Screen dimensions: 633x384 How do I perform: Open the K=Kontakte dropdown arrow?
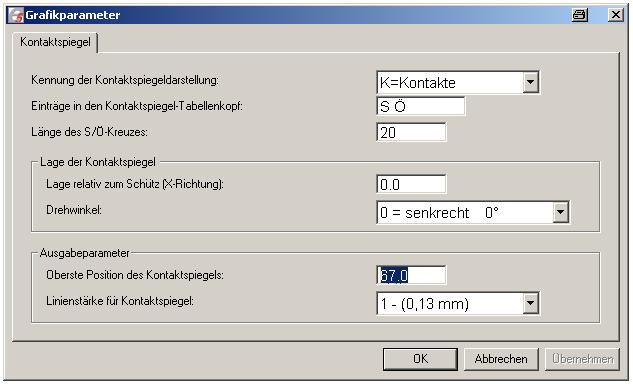[530, 82]
